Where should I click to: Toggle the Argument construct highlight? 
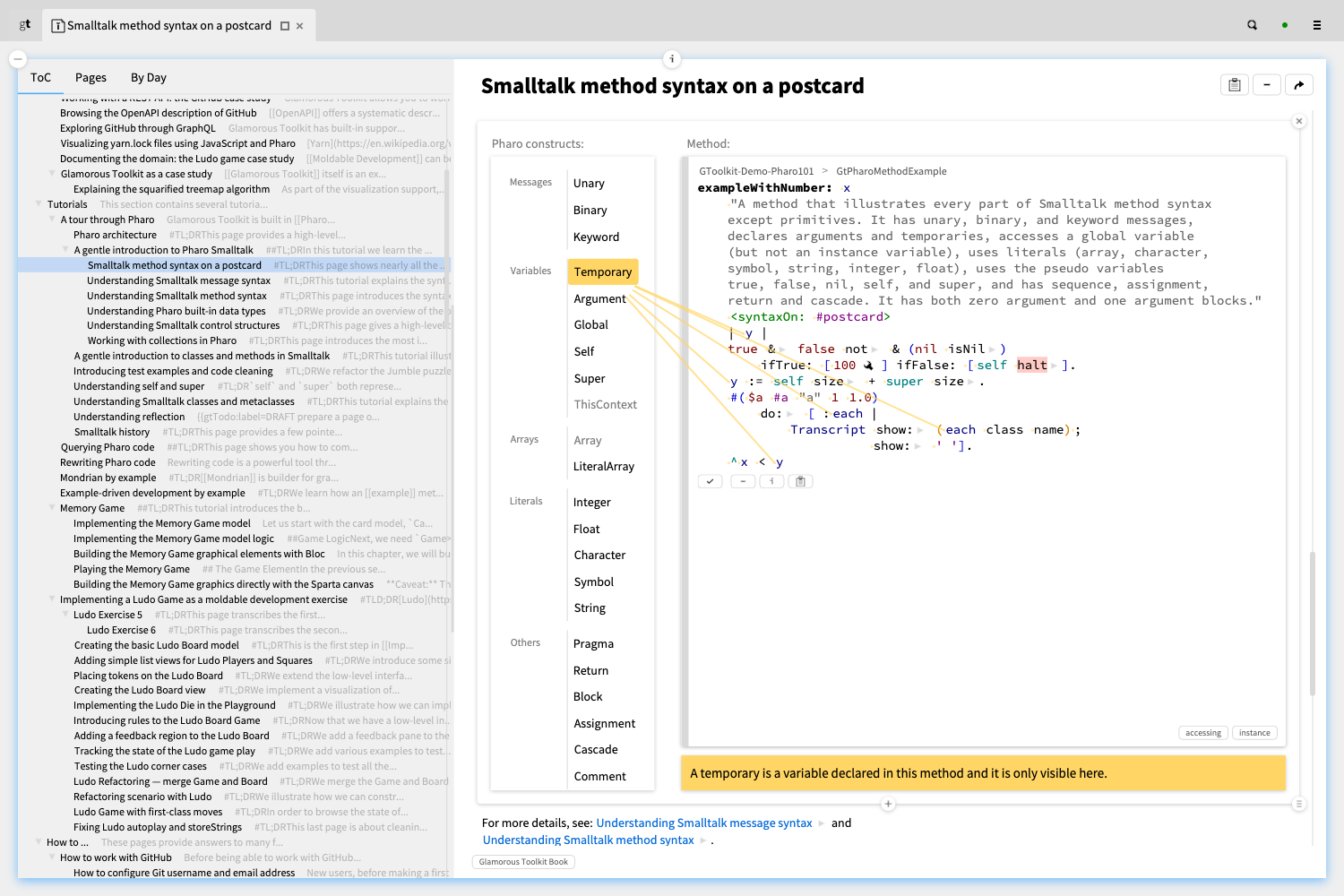click(599, 298)
